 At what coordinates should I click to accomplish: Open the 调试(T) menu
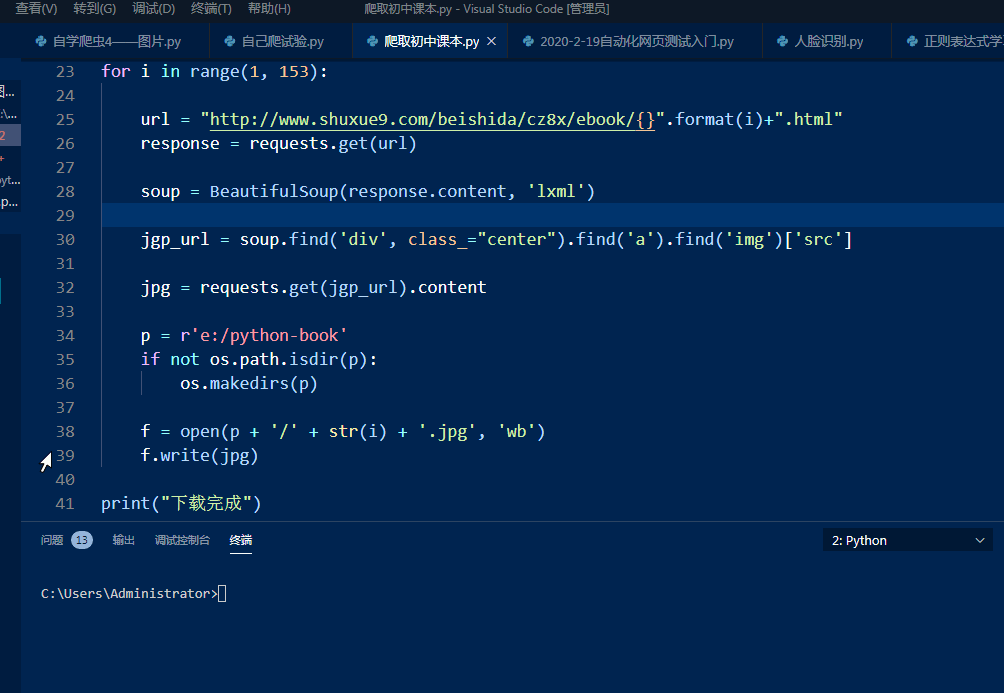(x=152, y=8)
